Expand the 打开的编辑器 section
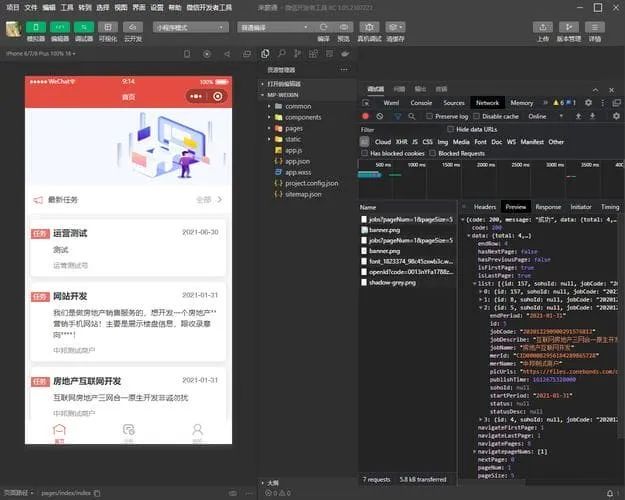625x500 pixels. 283,84
